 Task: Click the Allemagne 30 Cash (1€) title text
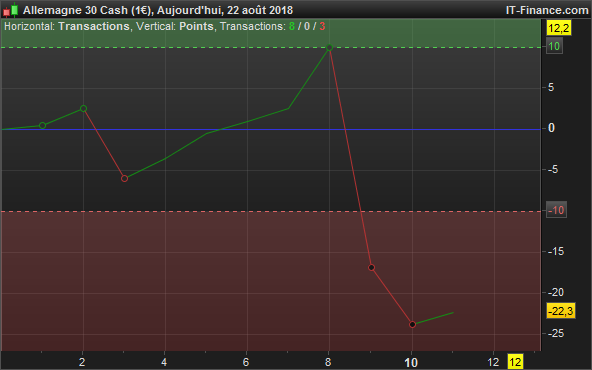(87, 10)
